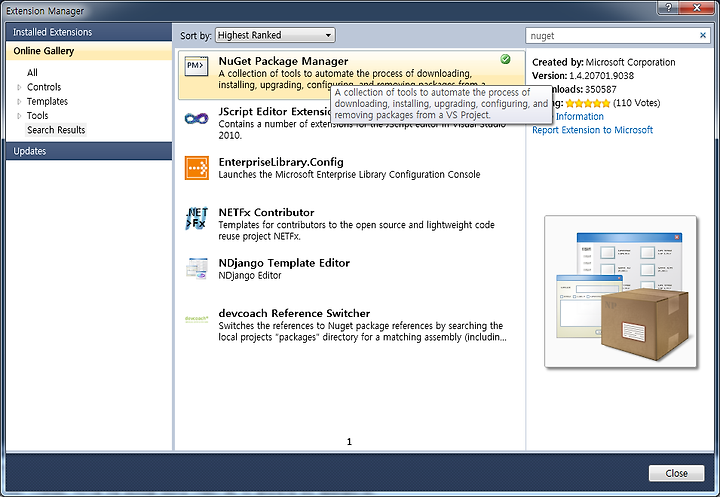Screen dimensions: 720x497
Task: Click the Close button
Action: pos(676,473)
